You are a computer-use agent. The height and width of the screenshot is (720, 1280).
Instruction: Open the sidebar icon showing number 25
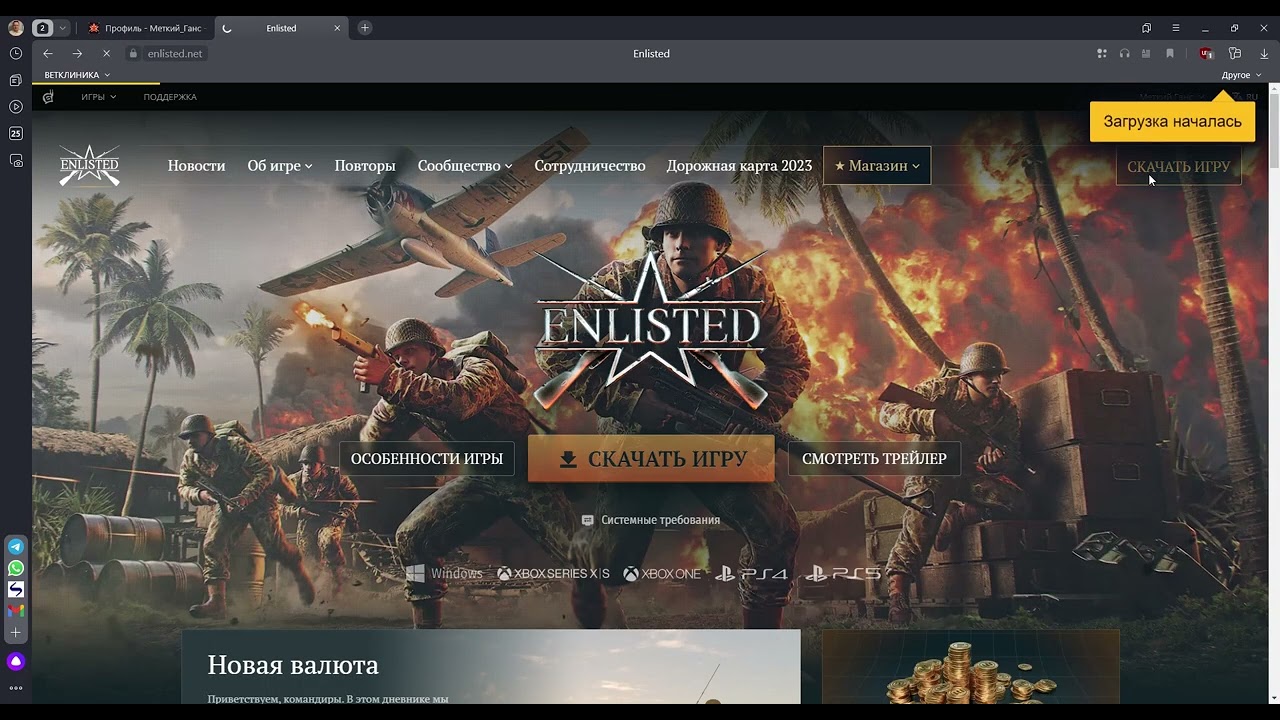coord(16,133)
